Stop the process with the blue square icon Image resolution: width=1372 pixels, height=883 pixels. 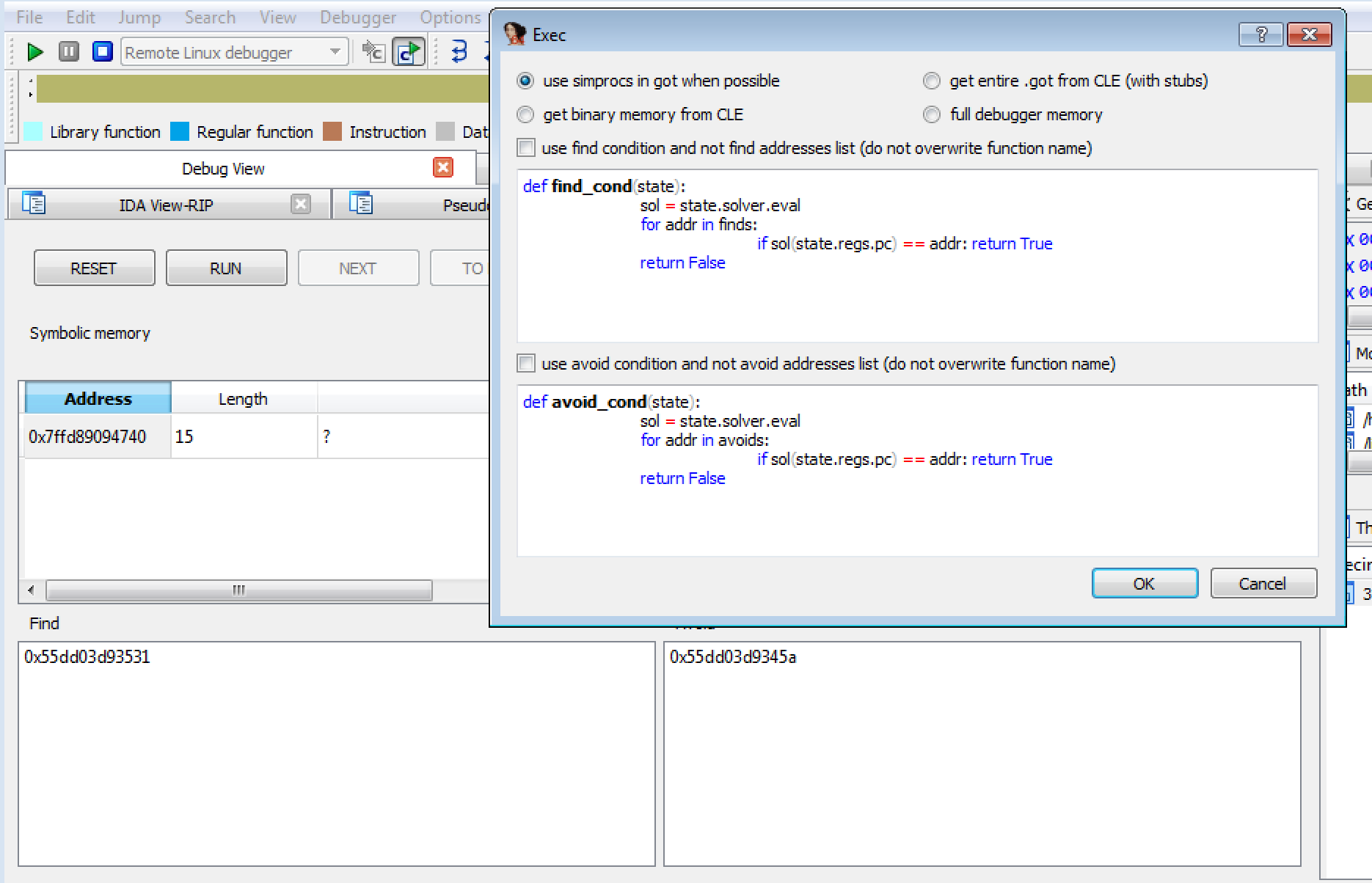click(102, 52)
